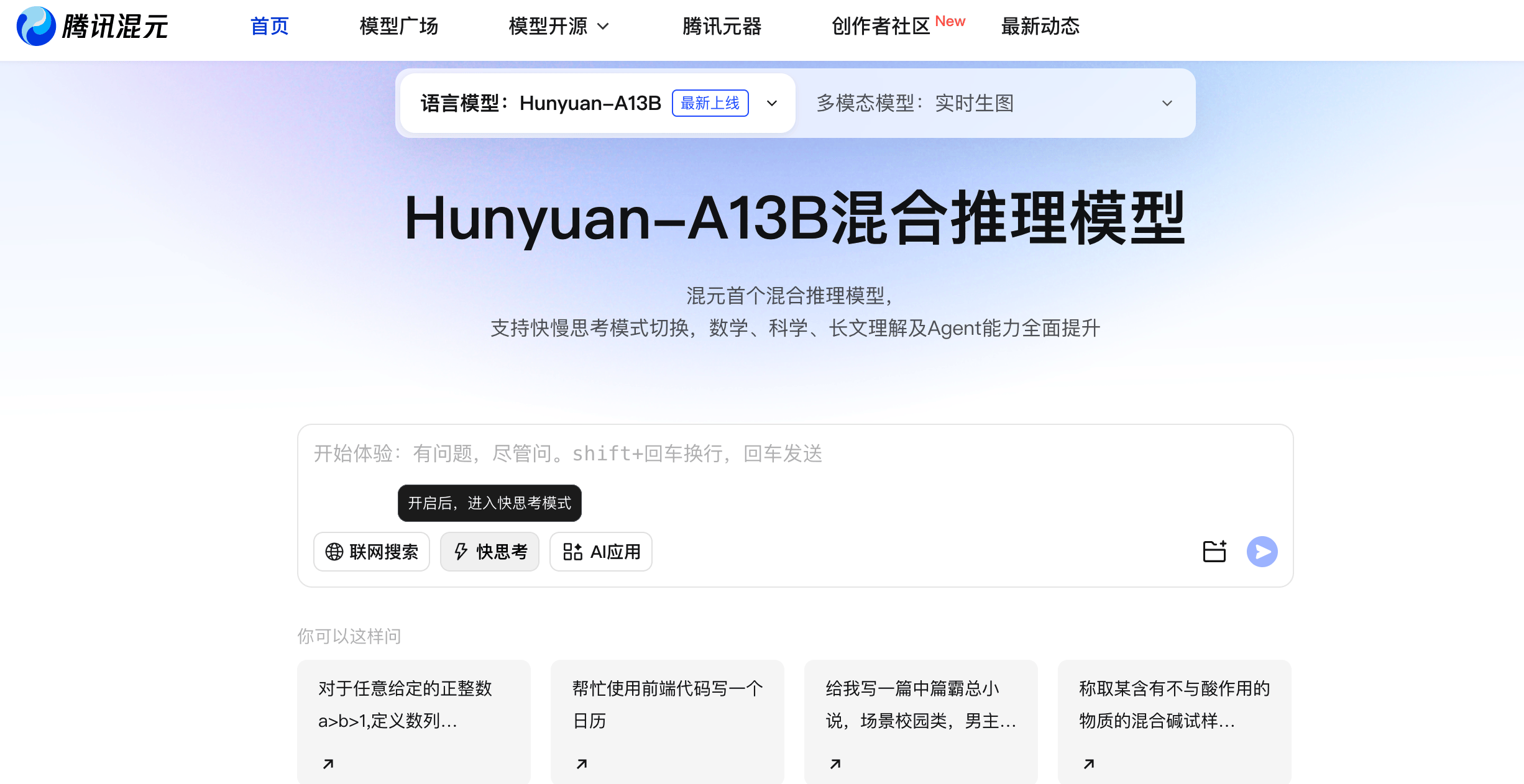Click the upload file folder icon
The width and height of the screenshot is (1524, 784).
(1214, 552)
